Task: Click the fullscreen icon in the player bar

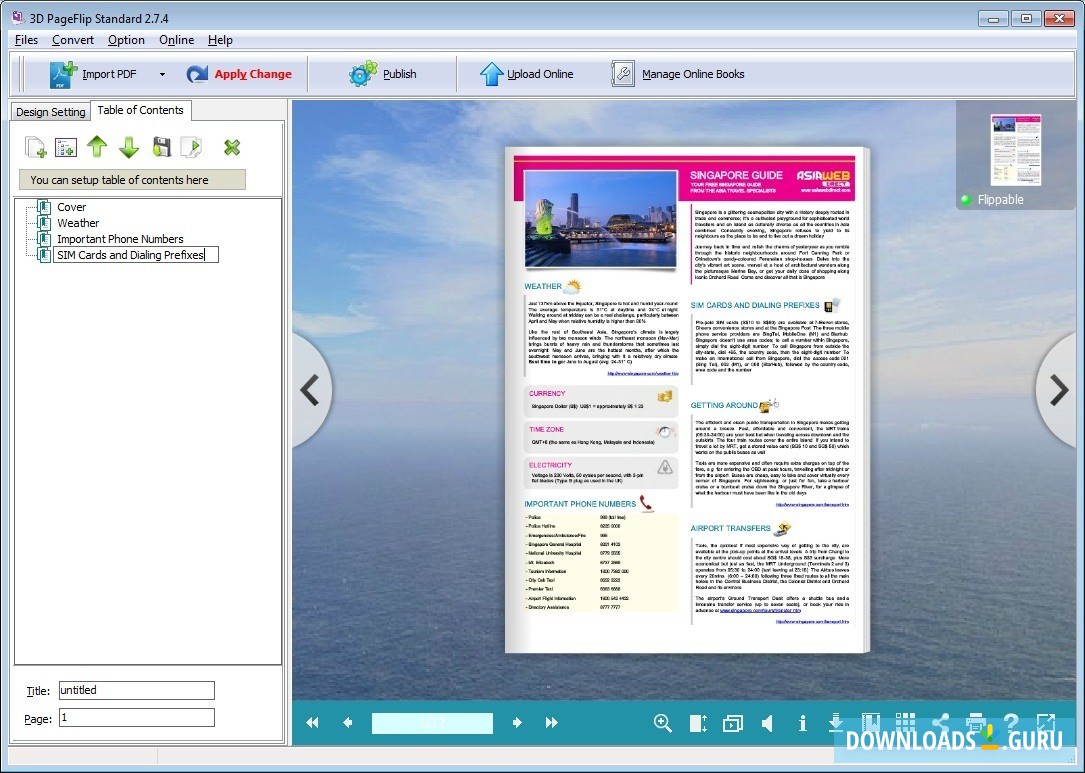Action: [x=1046, y=723]
